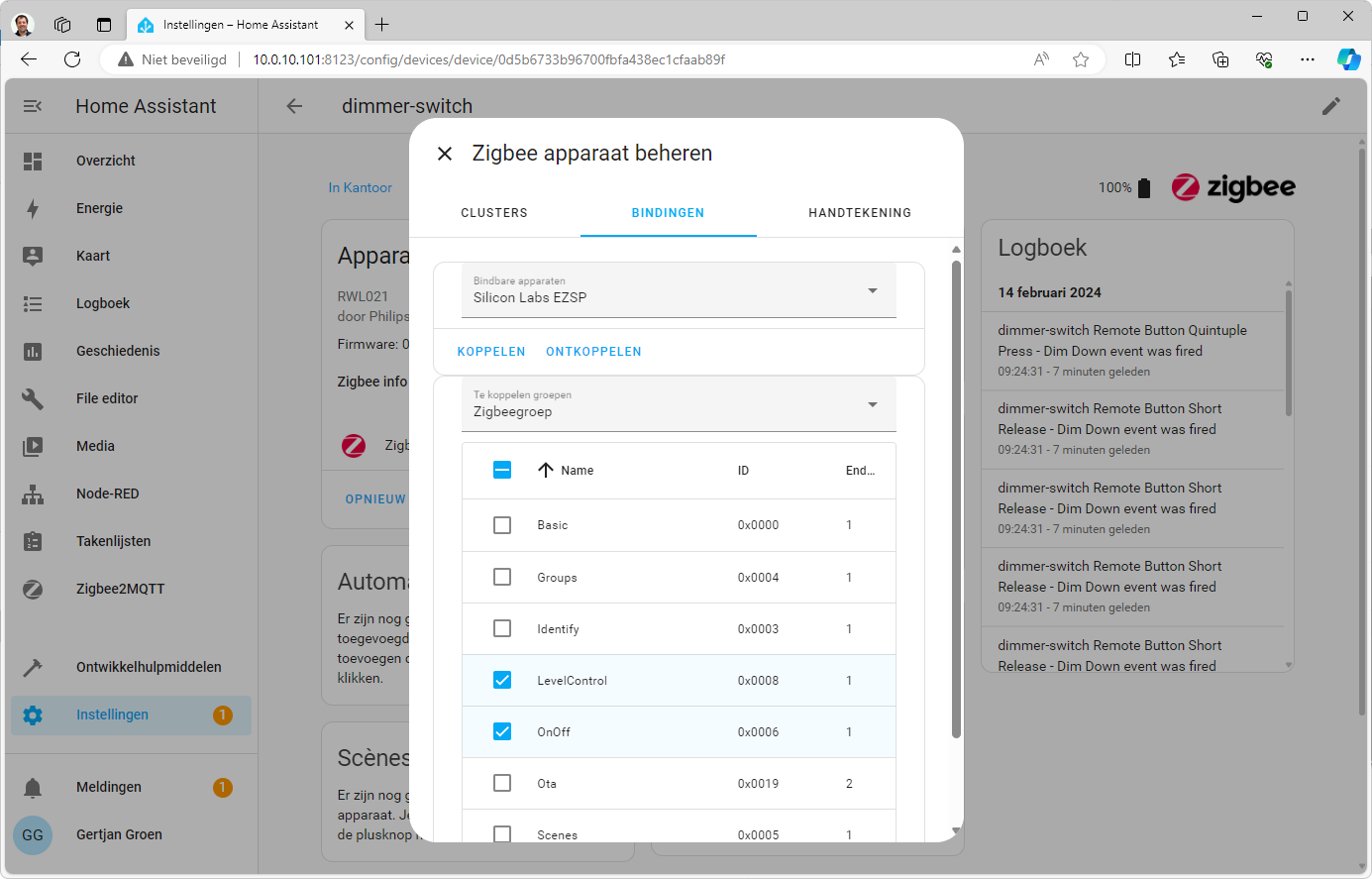Sort clusters by Name column header
The height and width of the screenshot is (879, 1372).
[x=576, y=471]
